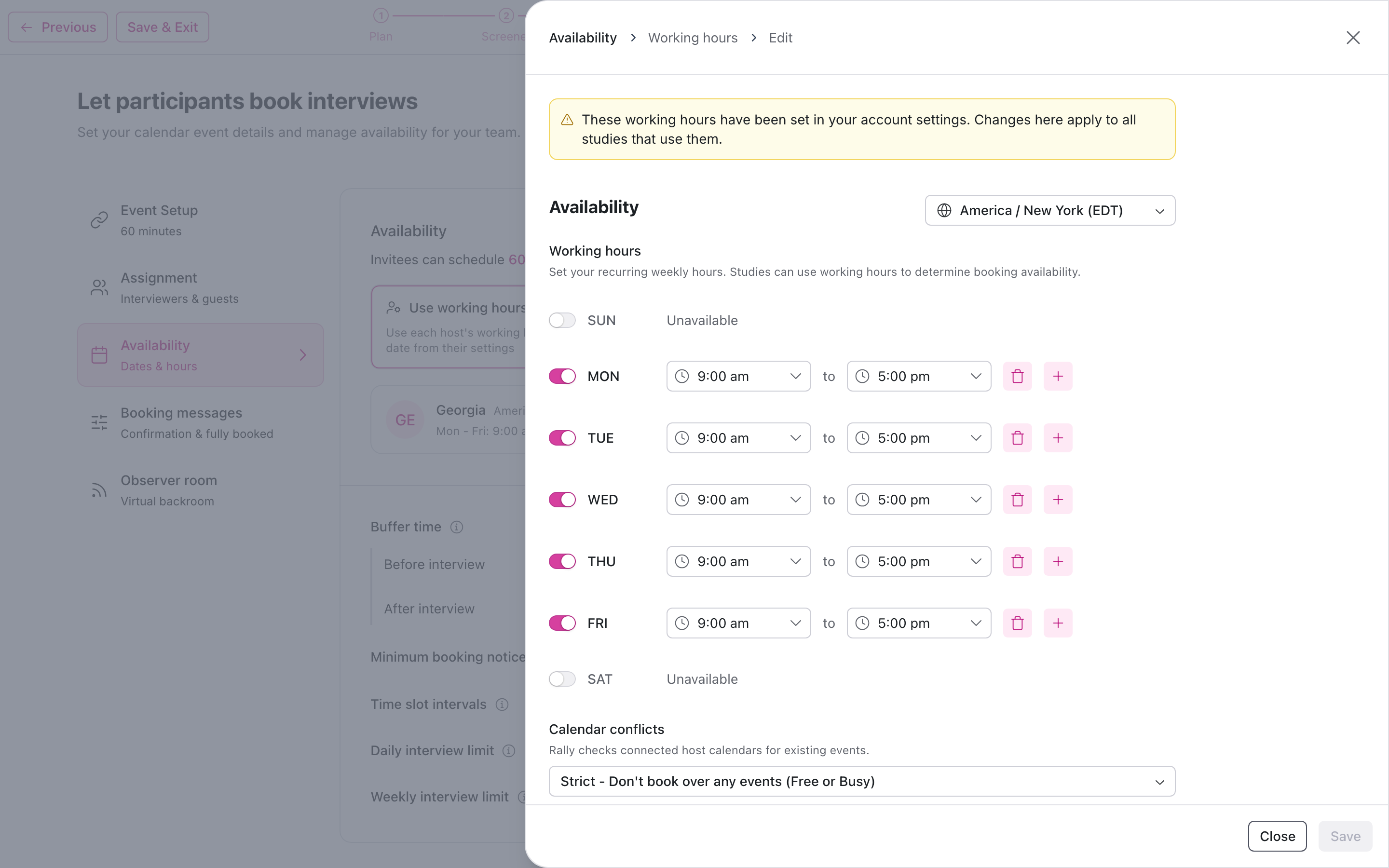The image size is (1389, 868).
Task: Delete Thursday's time range with trash icon
Action: (x=1017, y=561)
